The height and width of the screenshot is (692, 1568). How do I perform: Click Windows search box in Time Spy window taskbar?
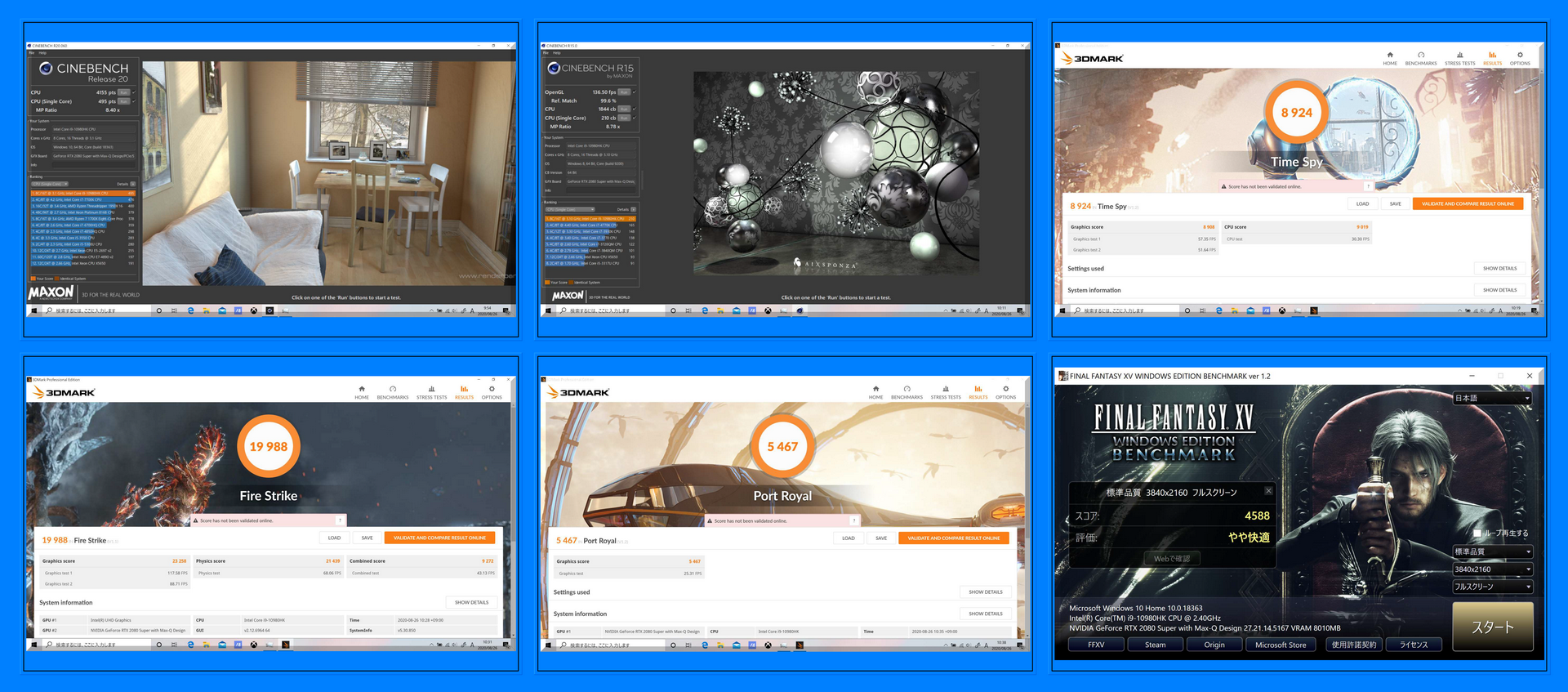1125,311
